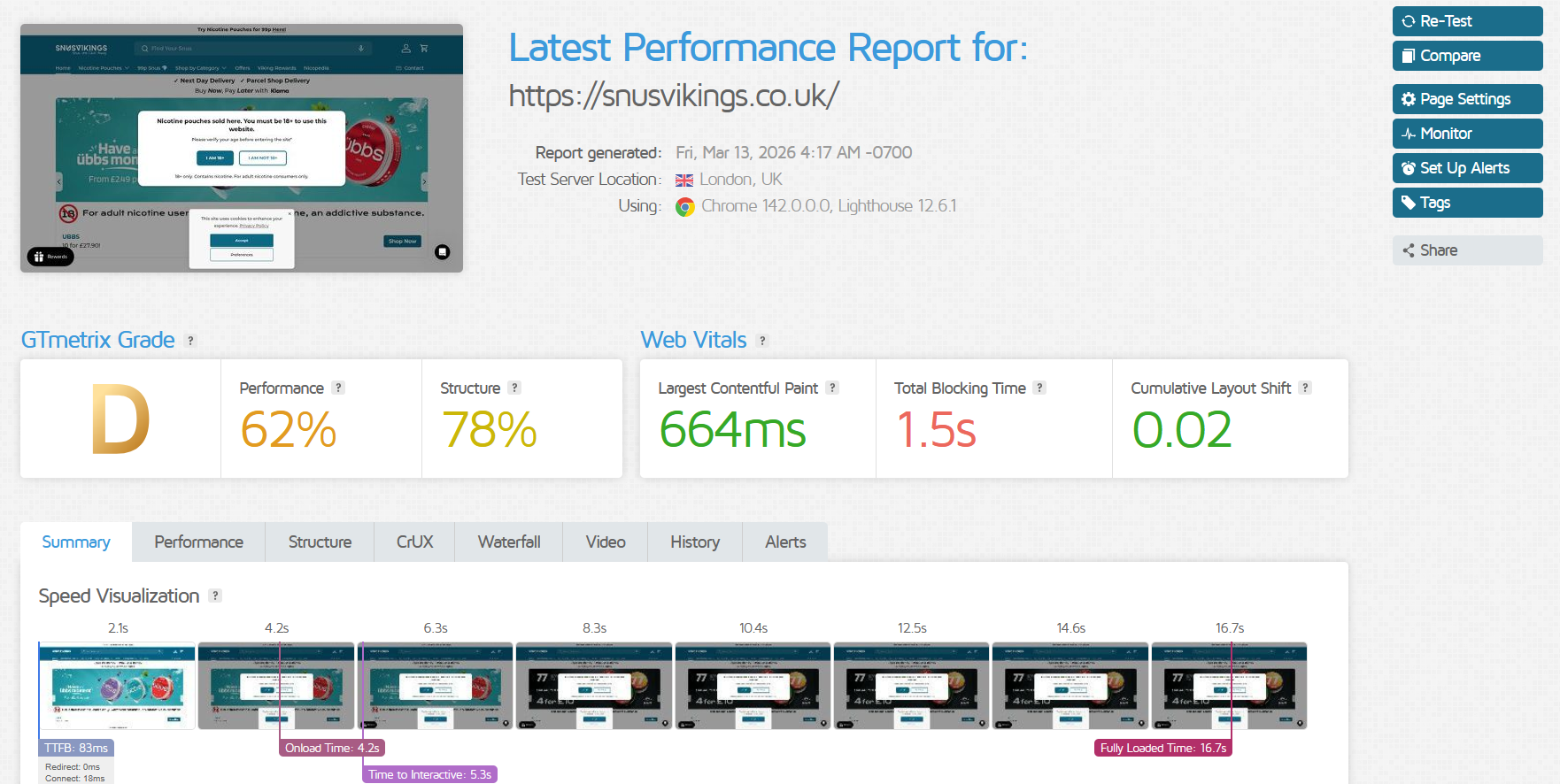Open help icon beside Web Vitals
1560x784 pixels.
[x=762, y=341]
